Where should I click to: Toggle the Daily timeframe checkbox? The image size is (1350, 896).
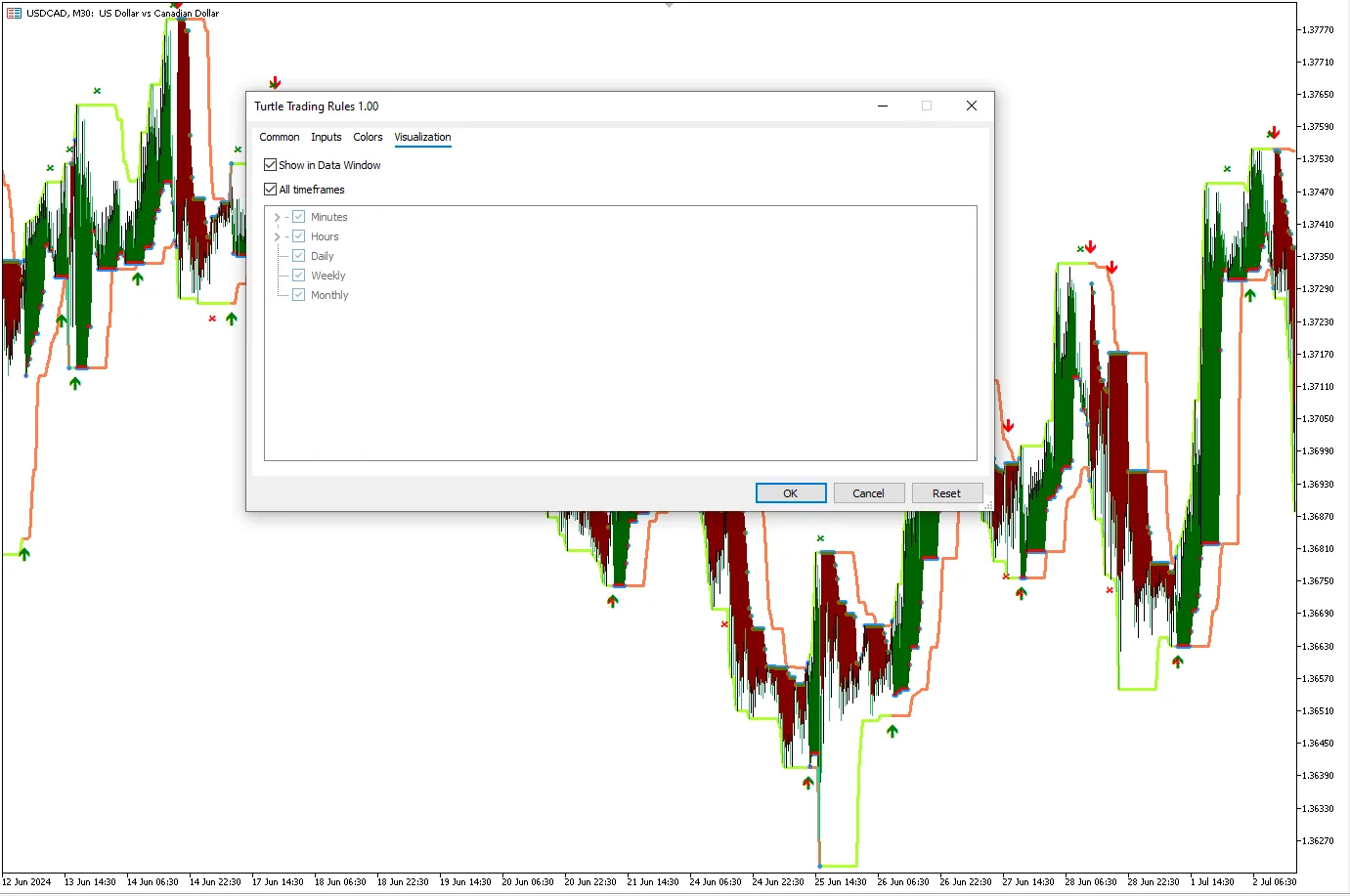click(x=299, y=256)
